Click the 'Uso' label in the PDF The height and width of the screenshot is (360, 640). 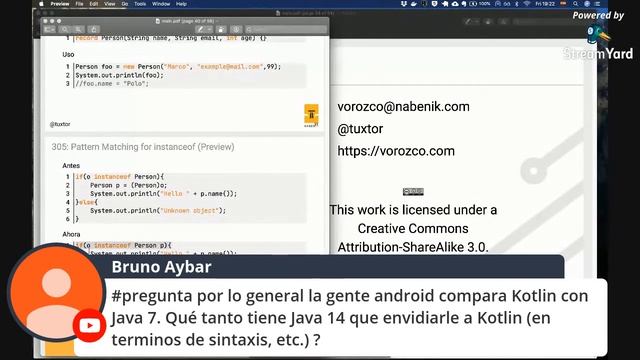tap(68, 54)
